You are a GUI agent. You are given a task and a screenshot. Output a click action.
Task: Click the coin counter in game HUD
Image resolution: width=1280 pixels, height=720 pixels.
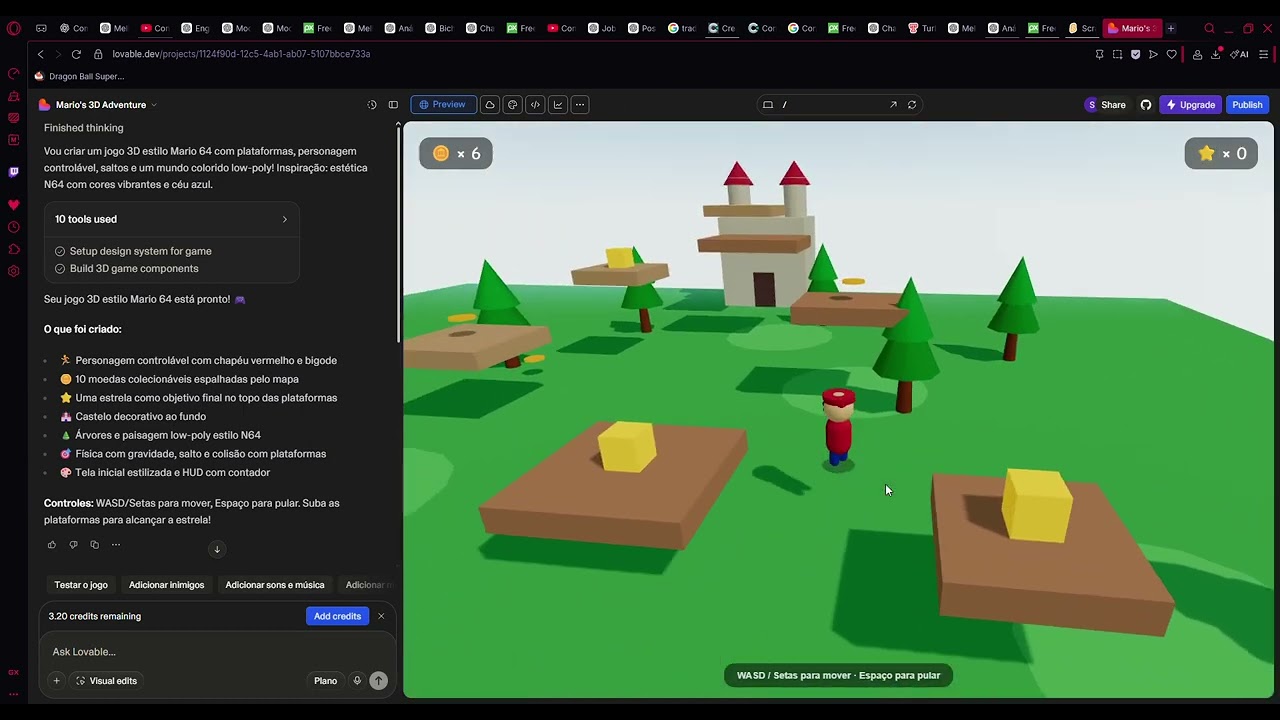(456, 153)
